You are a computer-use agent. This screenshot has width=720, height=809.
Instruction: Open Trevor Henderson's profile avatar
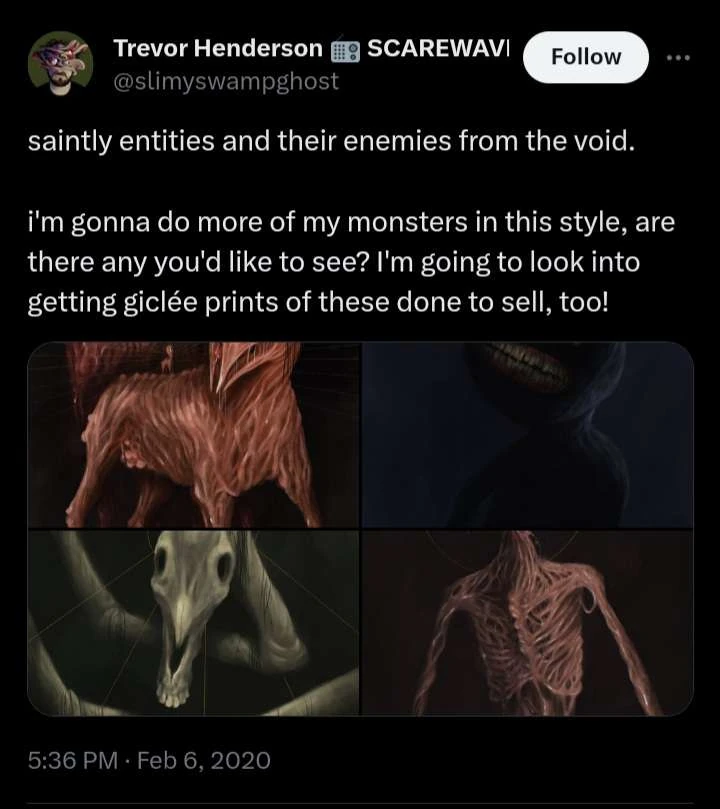[60, 63]
